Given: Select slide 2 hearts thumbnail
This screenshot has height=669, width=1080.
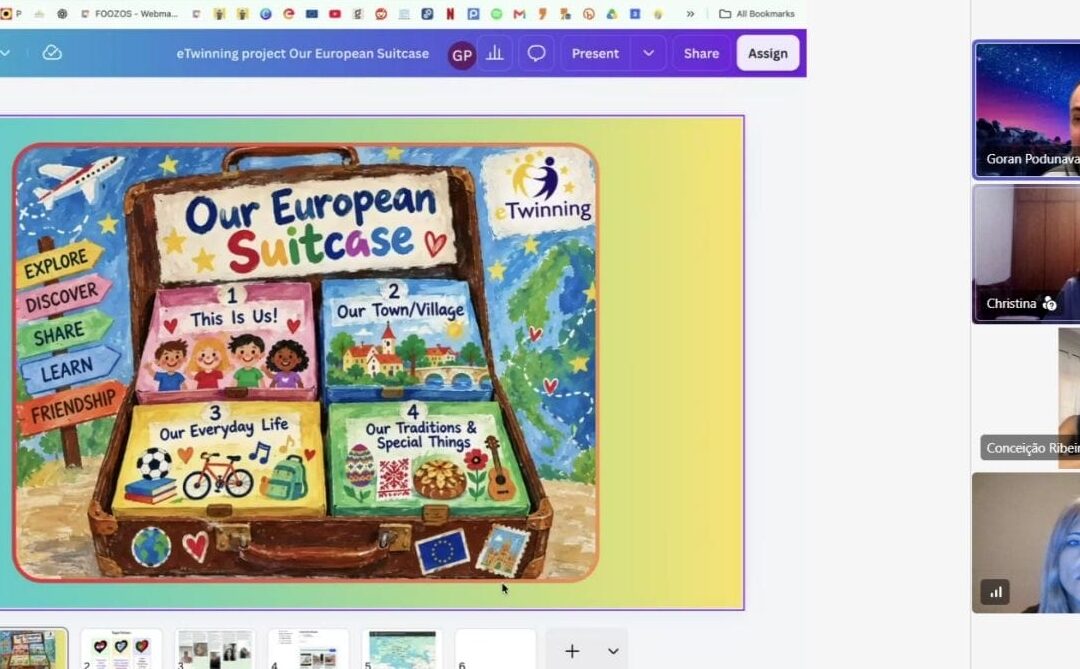Looking at the screenshot, I should coord(121,649).
